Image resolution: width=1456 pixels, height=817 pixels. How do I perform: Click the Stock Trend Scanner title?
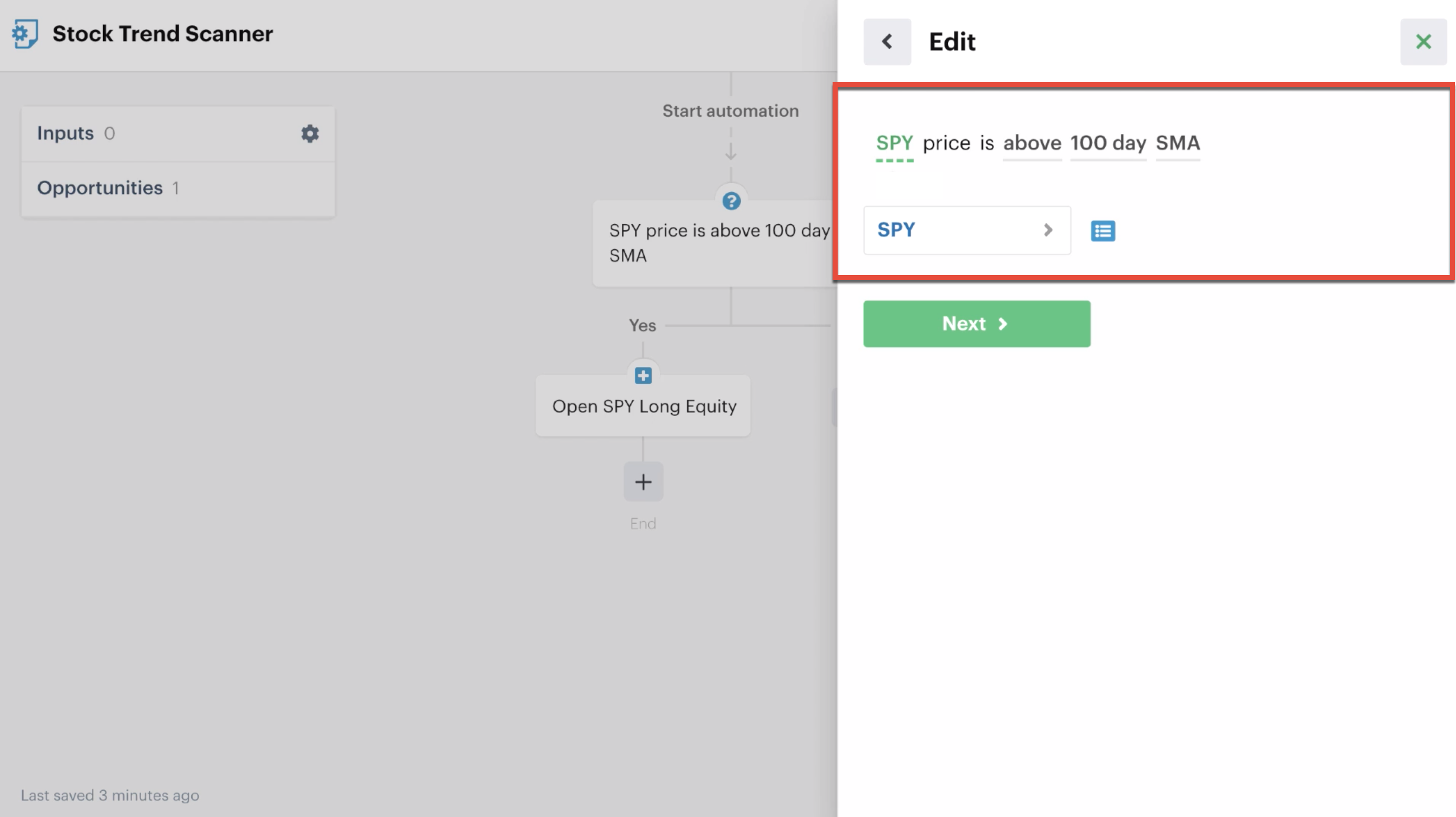[163, 34]
